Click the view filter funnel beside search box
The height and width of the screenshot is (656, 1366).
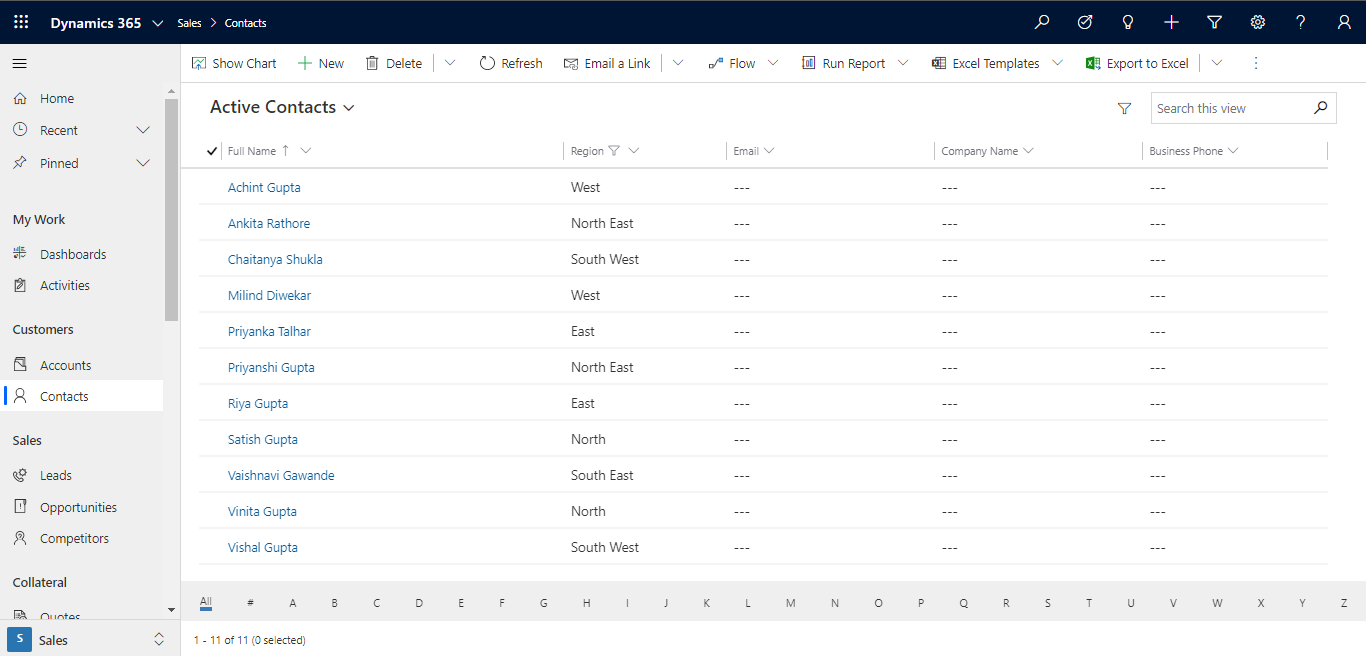click(1124, 108)
